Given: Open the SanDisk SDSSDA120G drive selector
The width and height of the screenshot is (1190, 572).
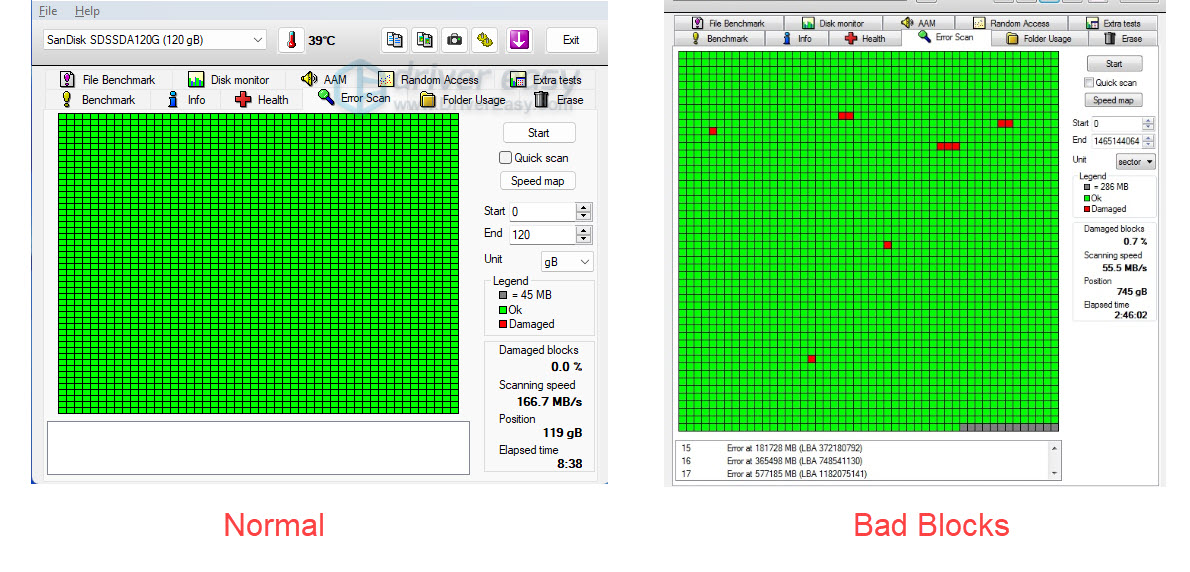Looking at the screenshot, I should pyautogui.click(x=155, y=40).
